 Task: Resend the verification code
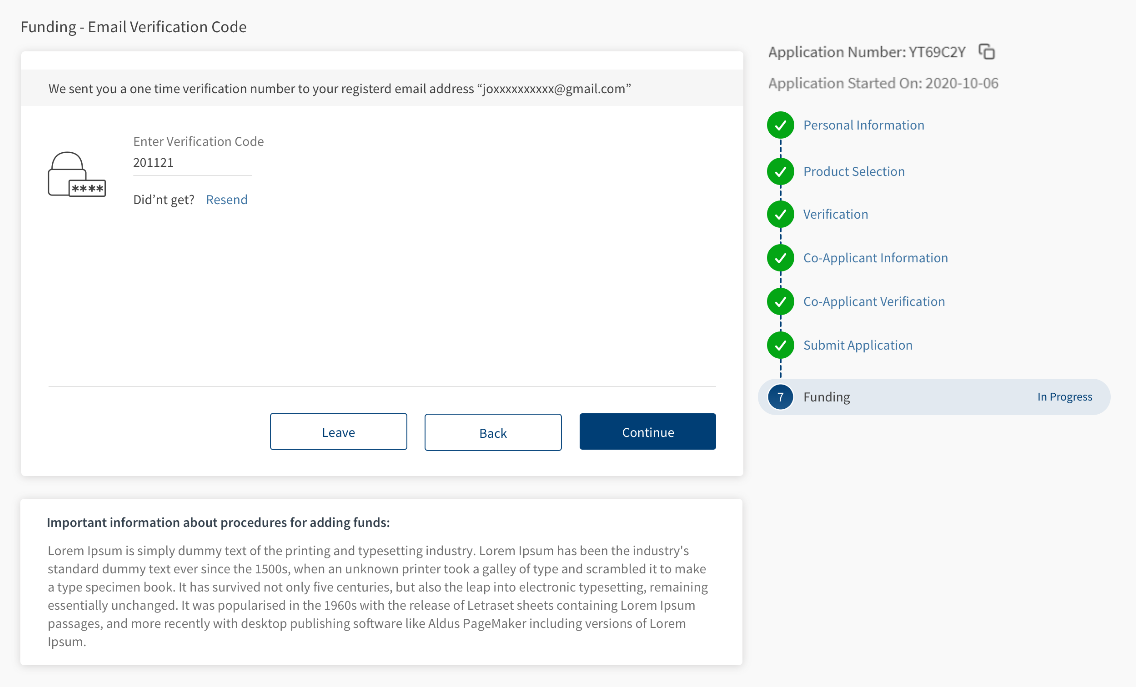[227, 200]
